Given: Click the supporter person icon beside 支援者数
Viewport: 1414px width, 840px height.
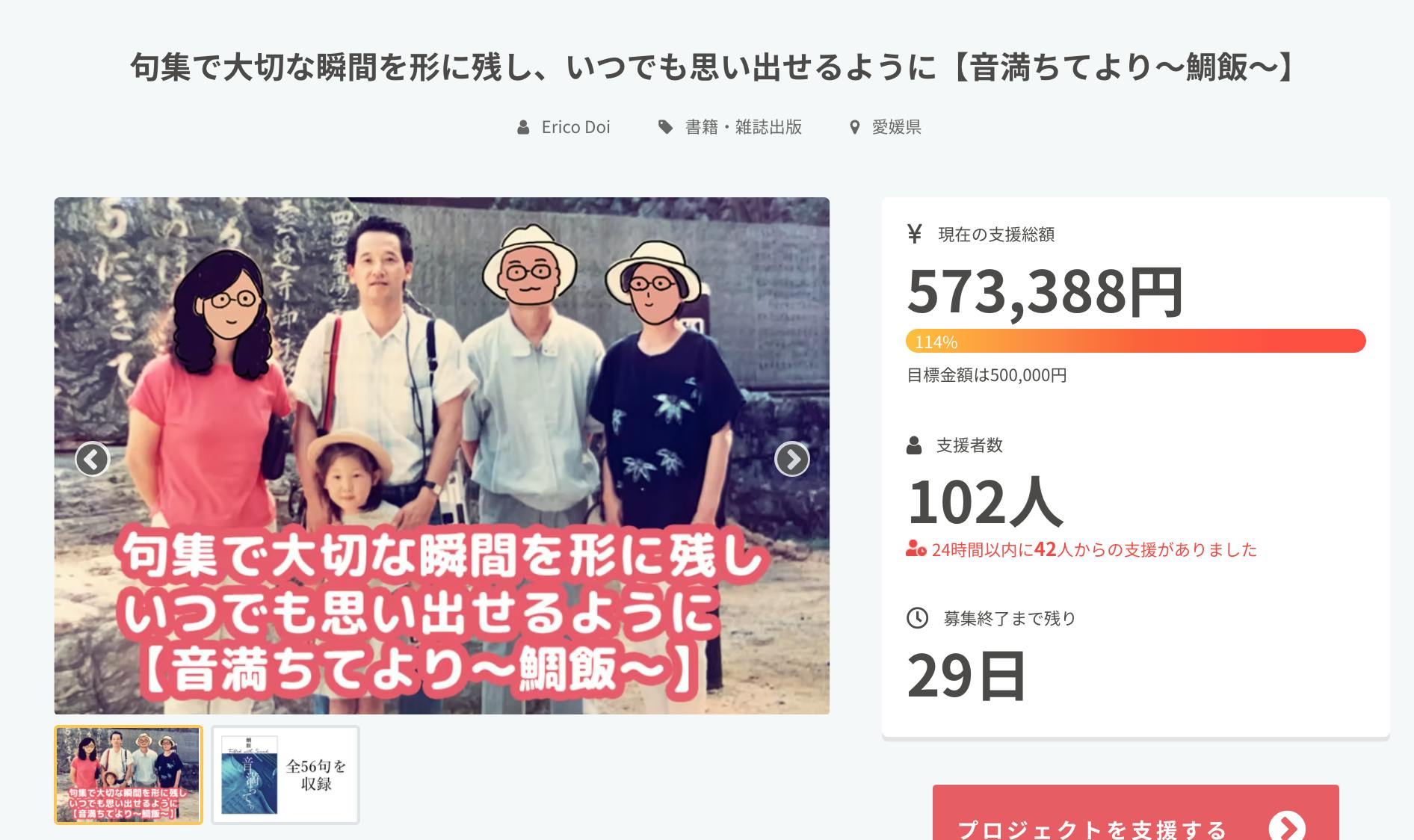Looking at the screenshot, I should coord(914,445).
